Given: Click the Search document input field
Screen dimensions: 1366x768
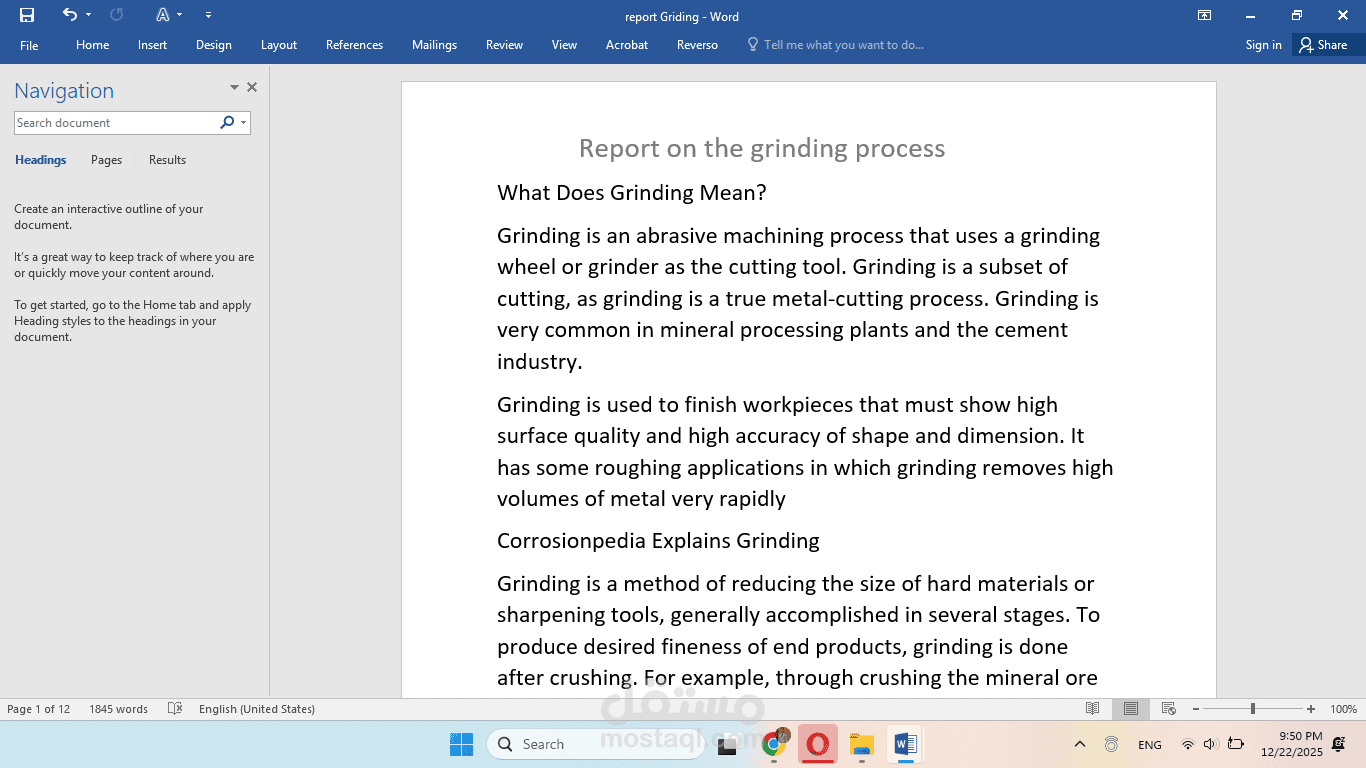Looking at the screenshot, I should (x=115, y=122).
